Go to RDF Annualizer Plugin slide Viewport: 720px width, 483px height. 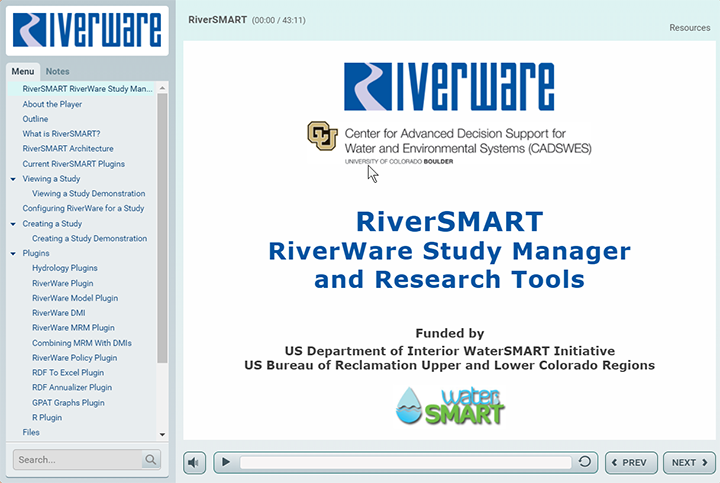(x=72, y=388)
